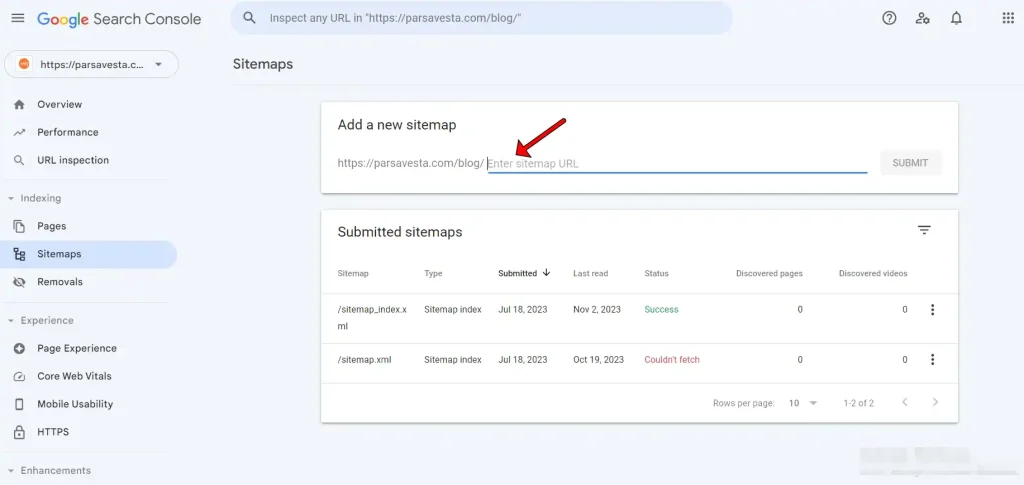This screenshot has height=485, width=1024.
Task: Click the Oct 19, 2023 last read date
Action: coord(598,360)
